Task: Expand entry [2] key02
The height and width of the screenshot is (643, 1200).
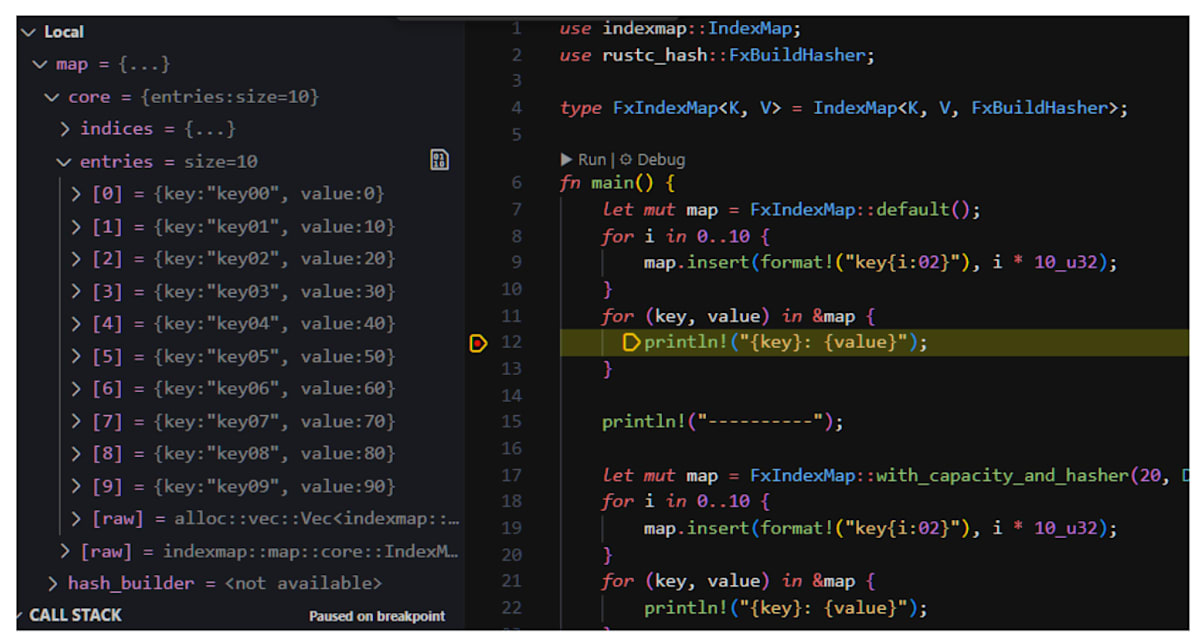Action: [x=77, y=259]
